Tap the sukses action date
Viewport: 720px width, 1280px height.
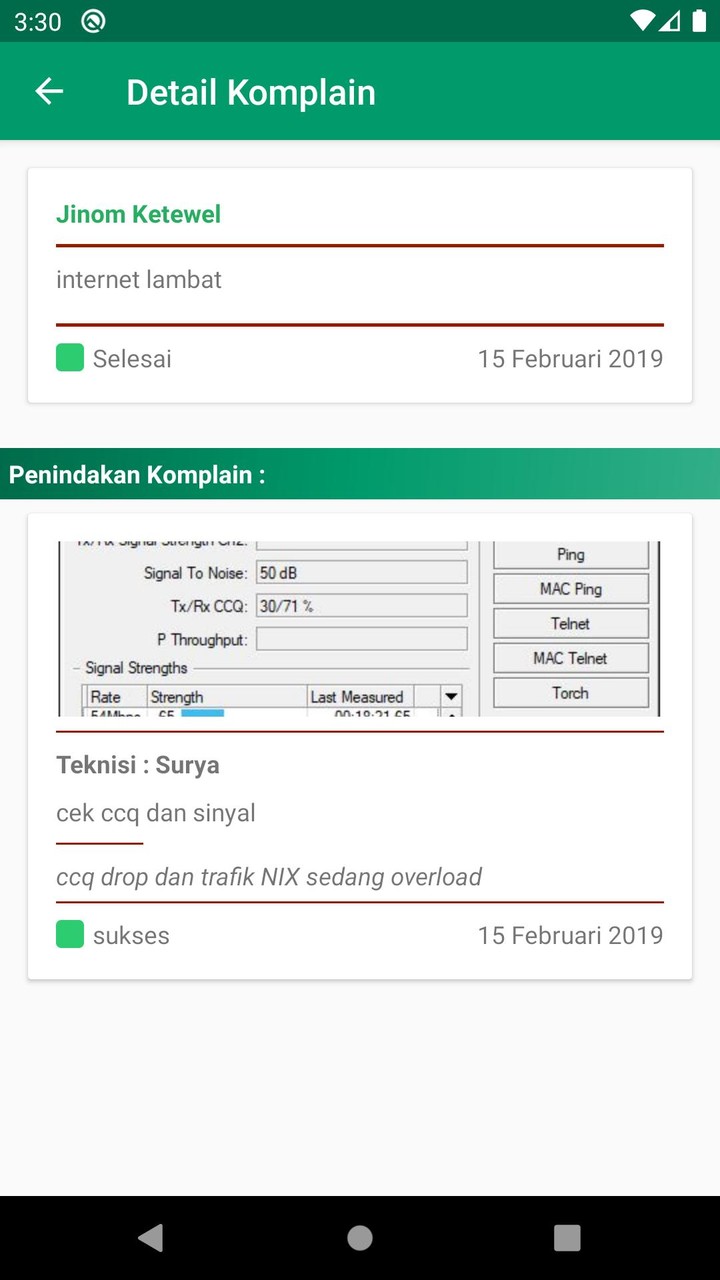[570, 935]
